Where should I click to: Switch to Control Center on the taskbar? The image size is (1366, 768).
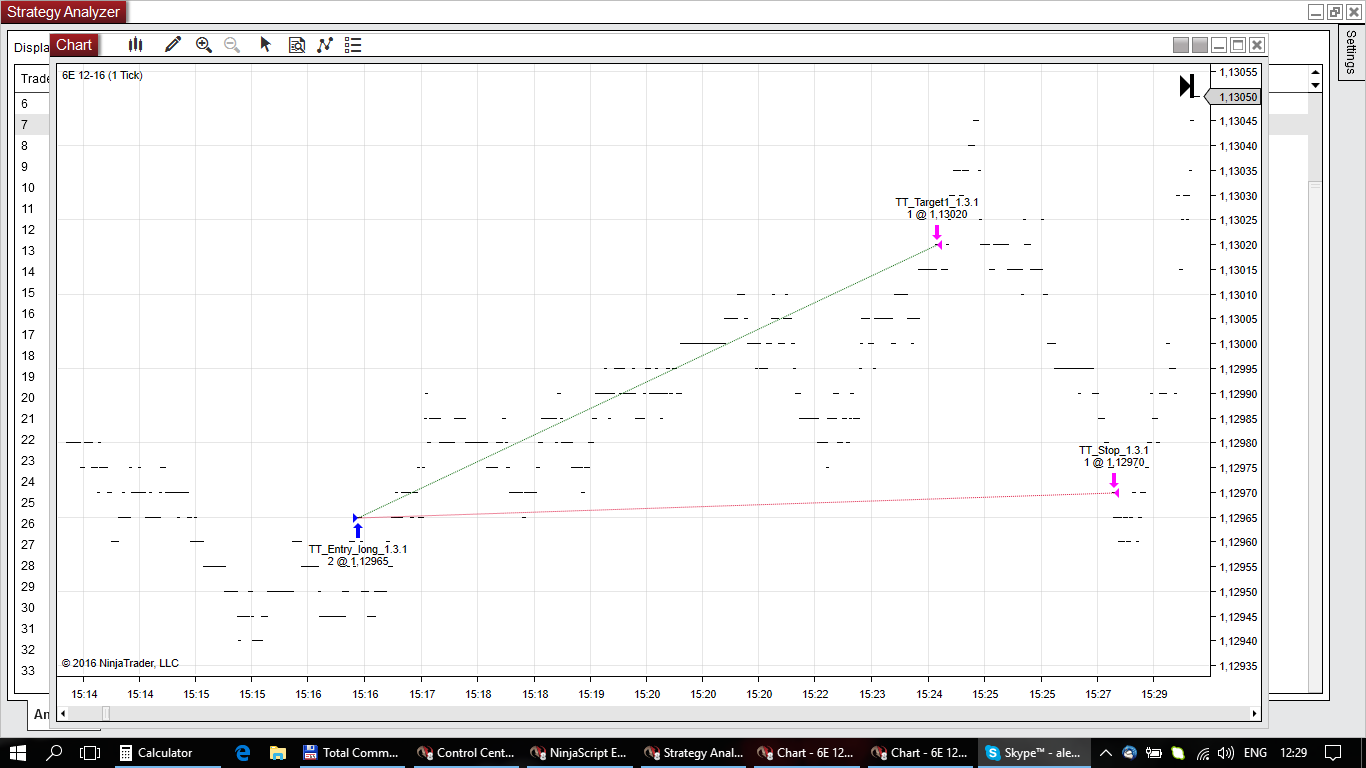[x=466, y=753]
